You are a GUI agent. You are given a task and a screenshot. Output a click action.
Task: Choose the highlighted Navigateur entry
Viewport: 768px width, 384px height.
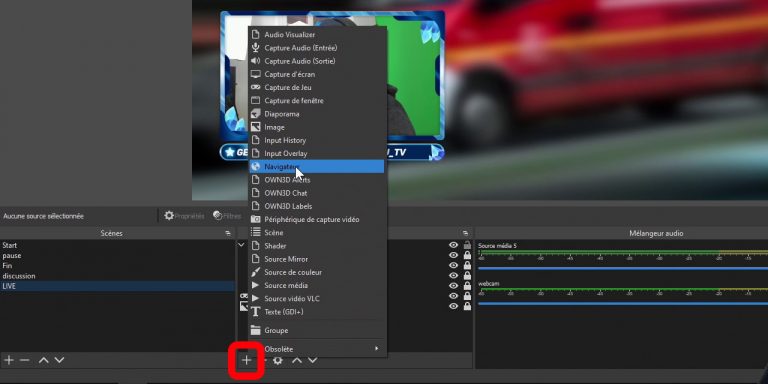click(317, 167)
